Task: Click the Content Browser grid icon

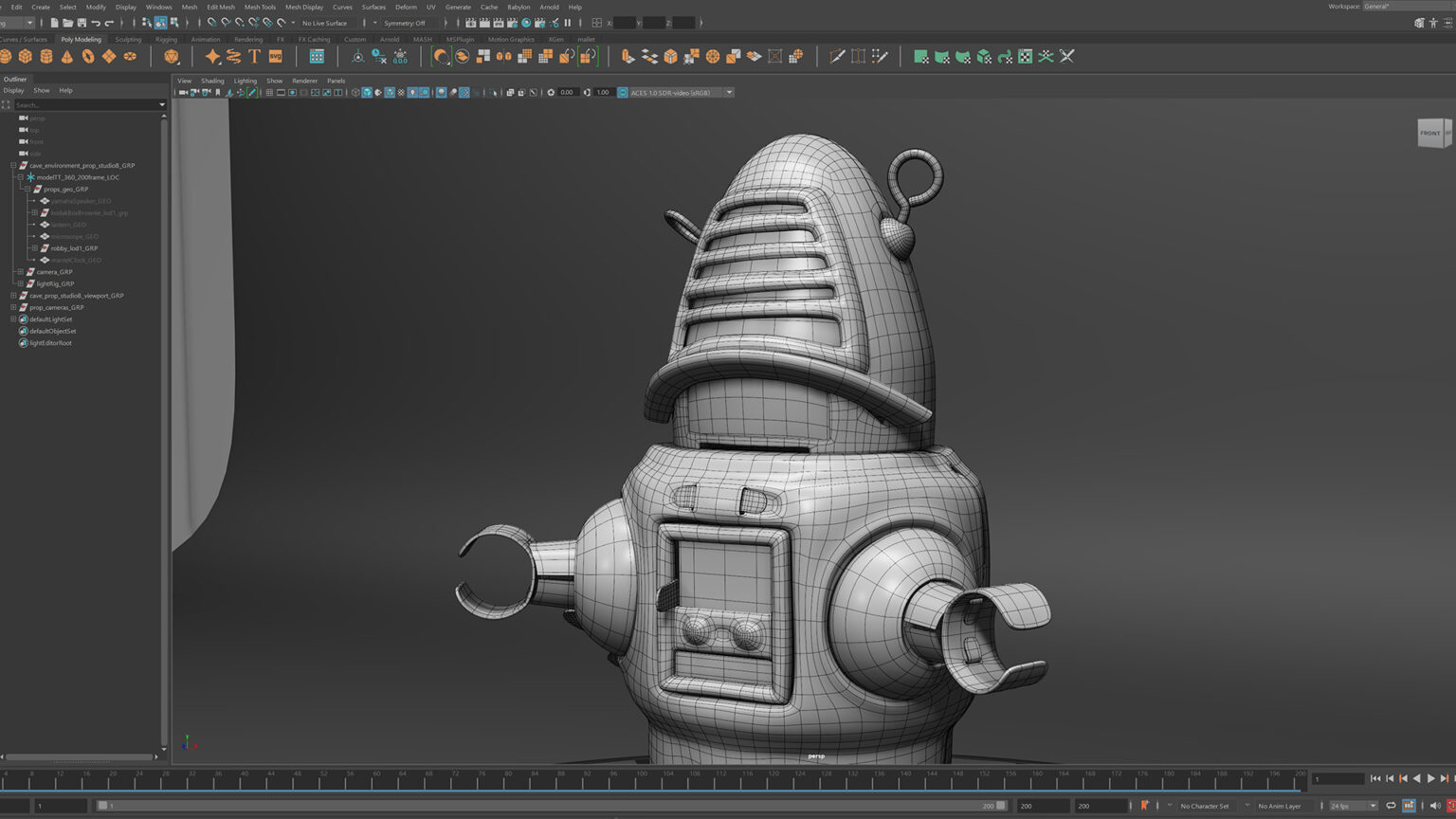Action: click(317, 57)
